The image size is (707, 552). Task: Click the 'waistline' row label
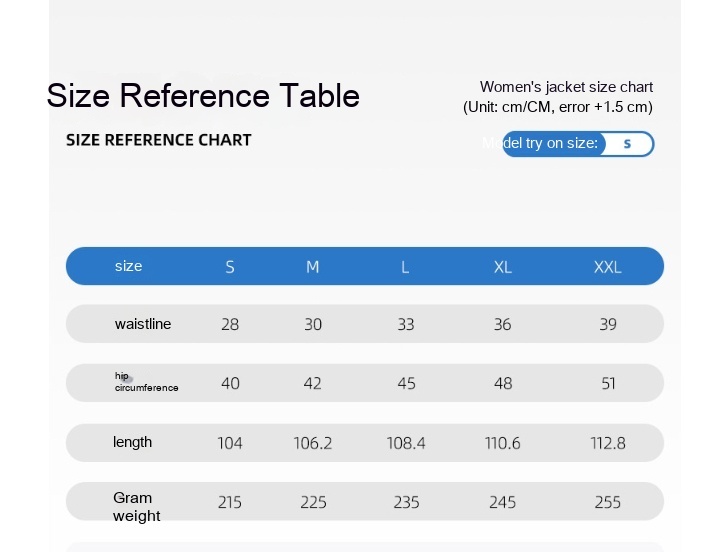(x=143, y=324)
